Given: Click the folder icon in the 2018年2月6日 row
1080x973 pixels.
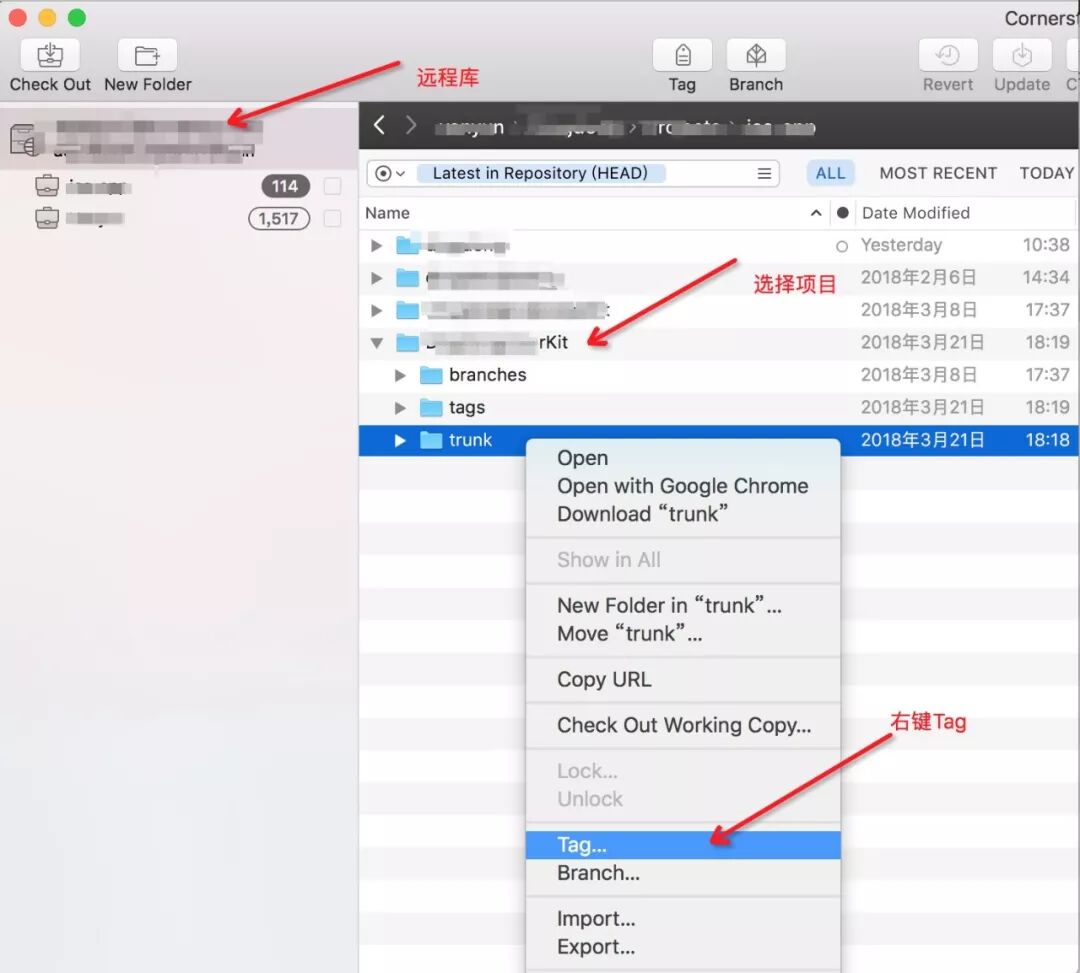Looking at the screenshot, I should [408, 278].
